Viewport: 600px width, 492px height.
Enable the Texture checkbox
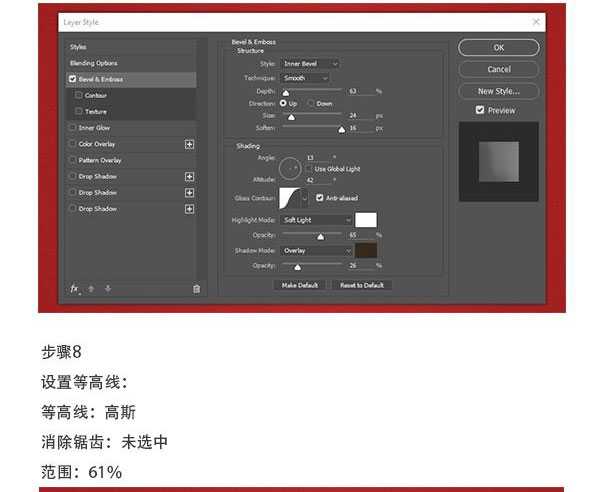79,111
